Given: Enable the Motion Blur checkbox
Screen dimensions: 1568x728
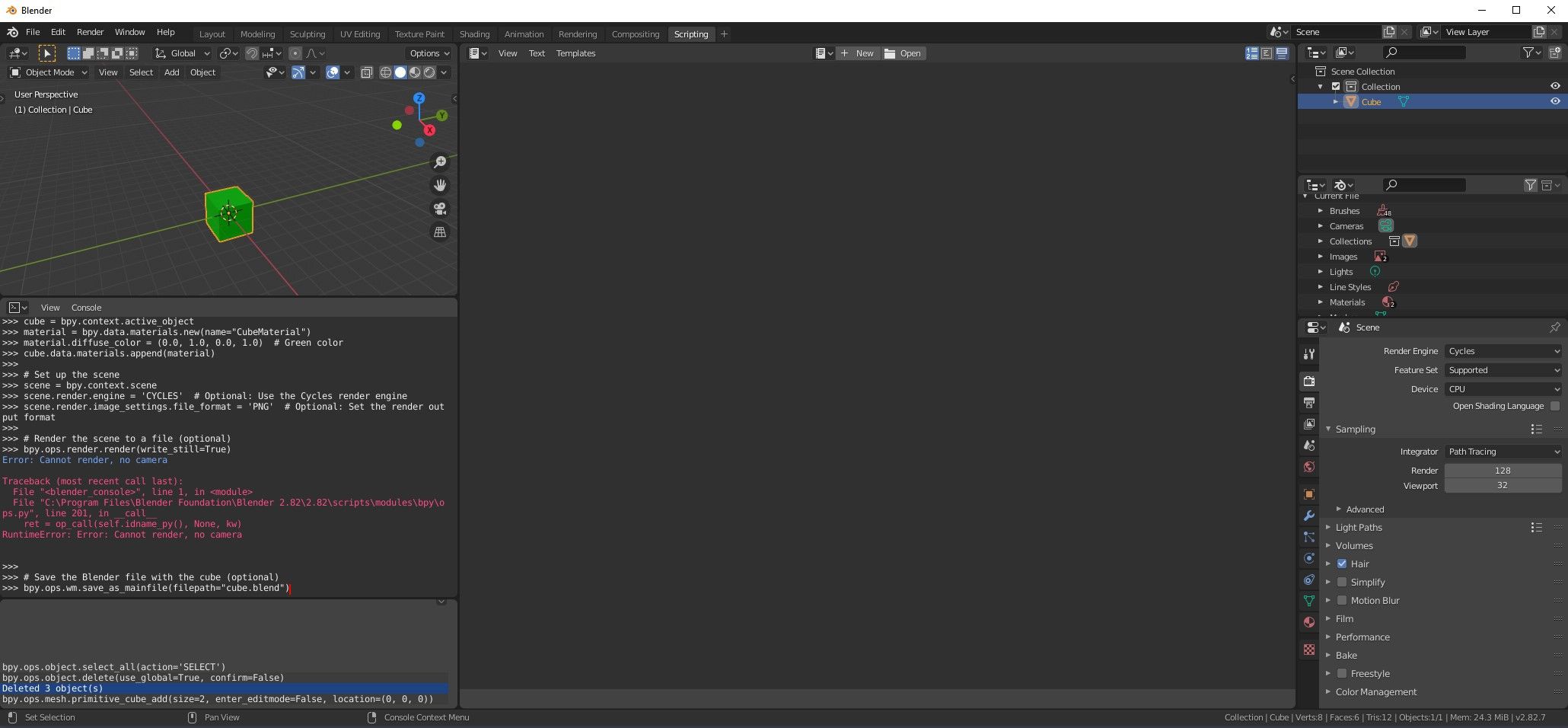Looking at the screenshot, I should pos(1342,600).
